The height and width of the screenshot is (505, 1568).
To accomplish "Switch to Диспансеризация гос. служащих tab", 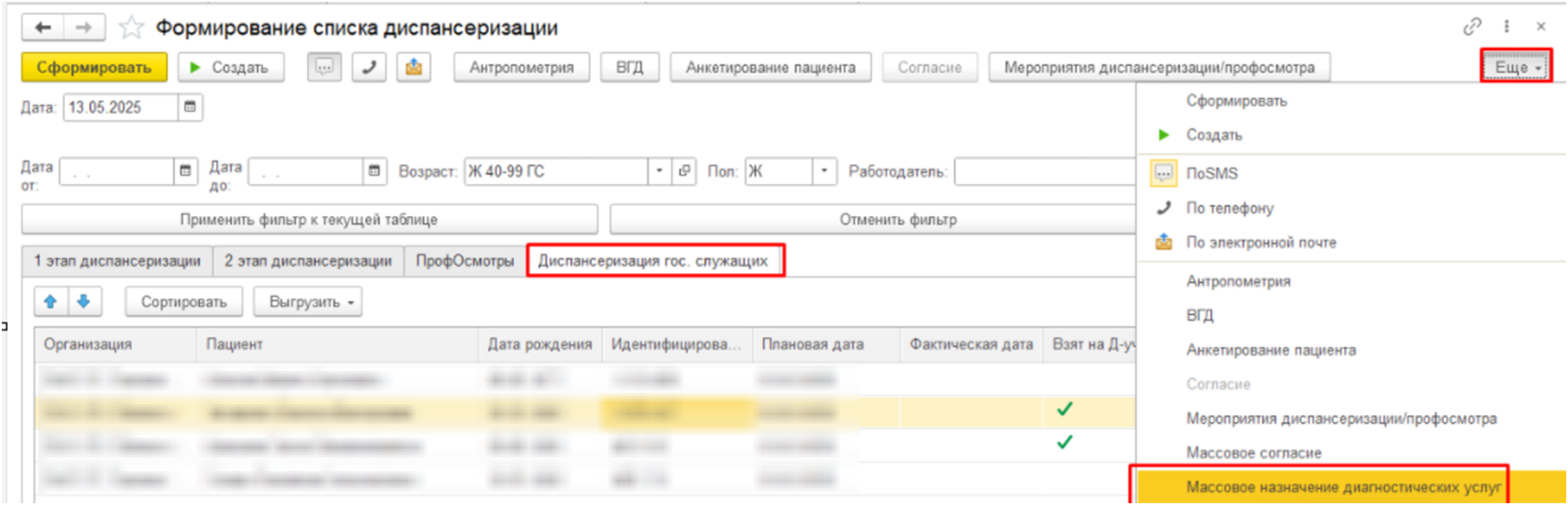I will click(x=652, y=261).
